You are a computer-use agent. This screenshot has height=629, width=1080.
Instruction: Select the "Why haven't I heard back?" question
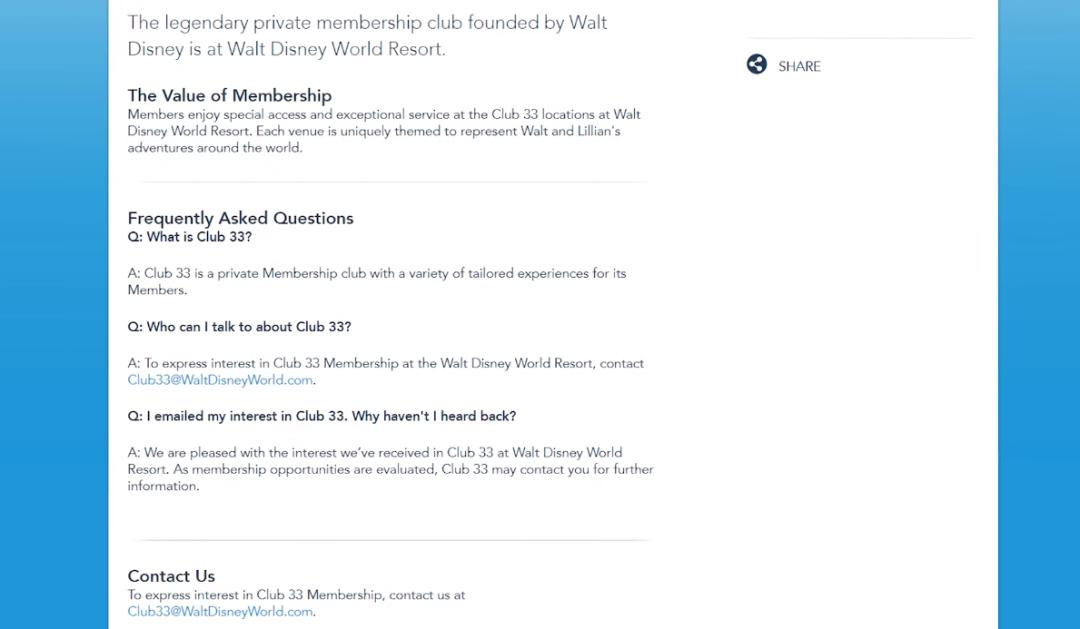(321, 416)
